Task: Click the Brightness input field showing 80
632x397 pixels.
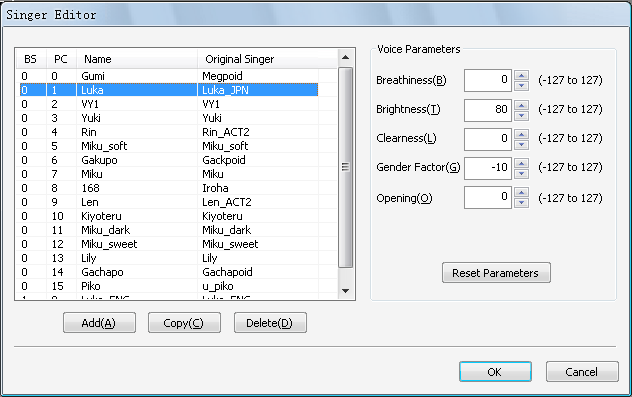Action: coord(488,110)
